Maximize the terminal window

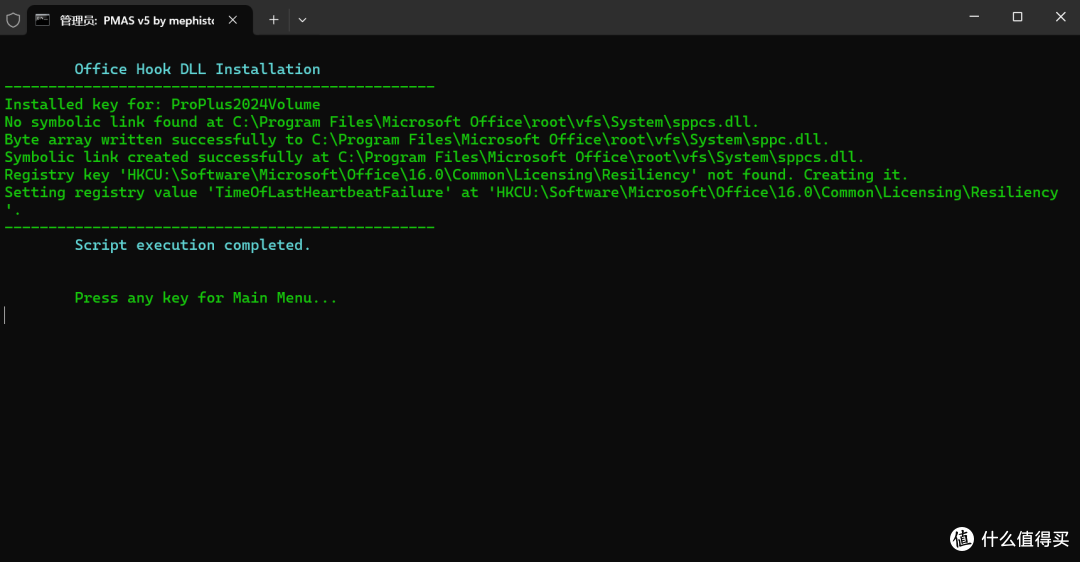click(x=1017, y=17)
